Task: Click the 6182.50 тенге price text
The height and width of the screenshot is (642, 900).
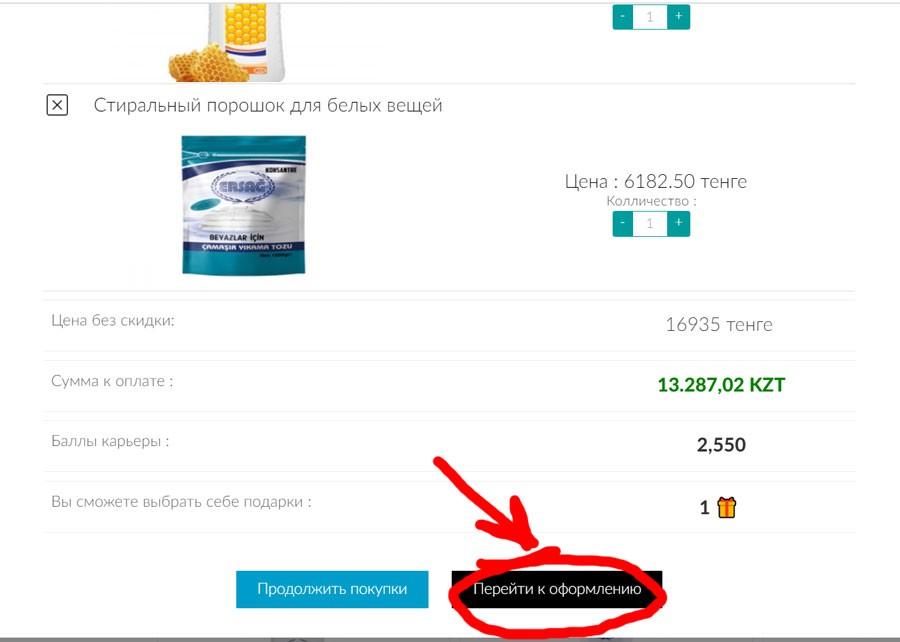Action: coord(685,181)
